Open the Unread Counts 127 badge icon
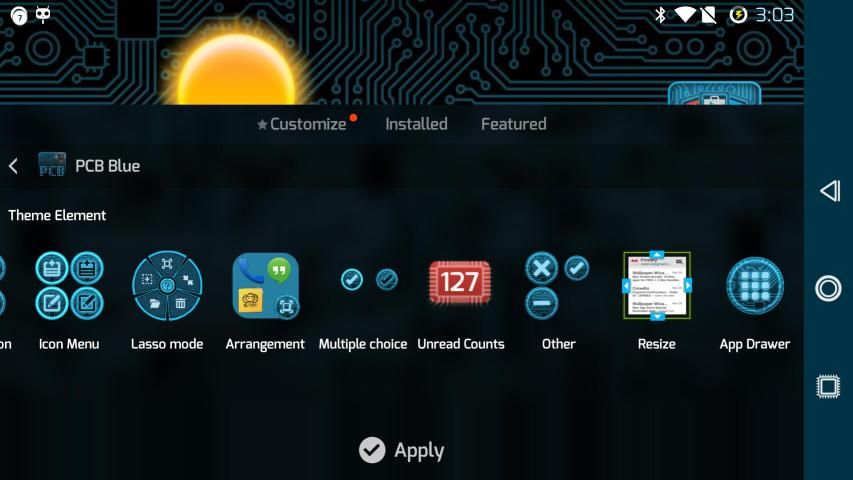This screenshot has width=853, height=480. click(x=460, y=283)
